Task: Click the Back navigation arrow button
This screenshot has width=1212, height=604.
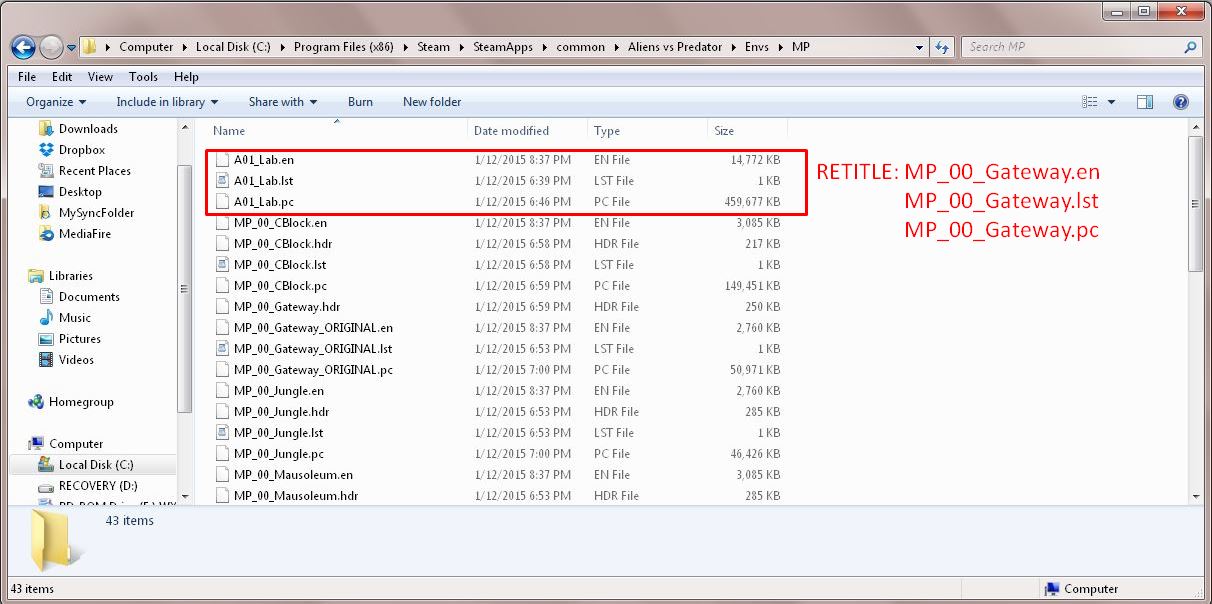Action: click(24, 47)
